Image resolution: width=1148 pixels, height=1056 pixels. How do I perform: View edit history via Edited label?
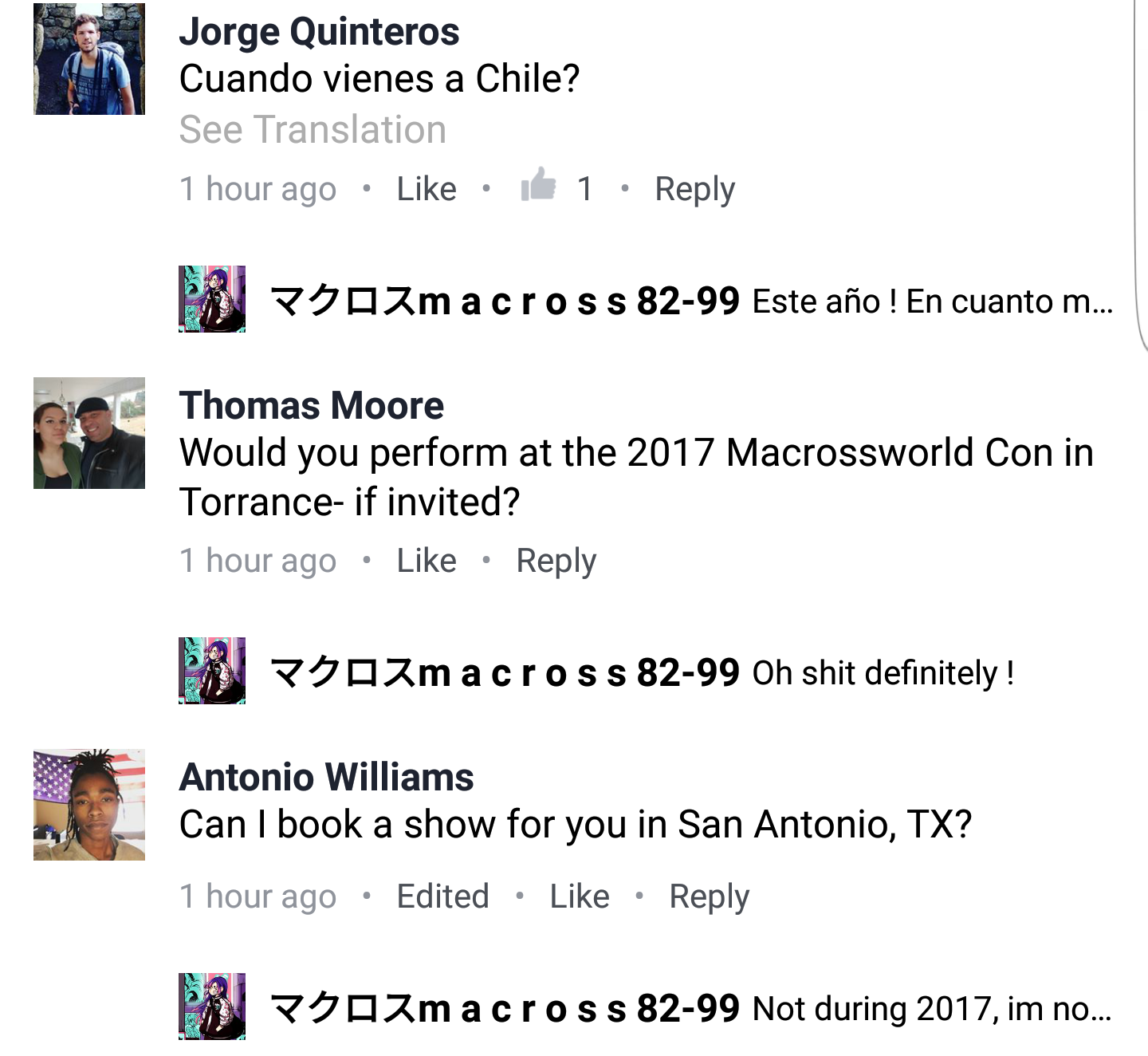[442, 896]
